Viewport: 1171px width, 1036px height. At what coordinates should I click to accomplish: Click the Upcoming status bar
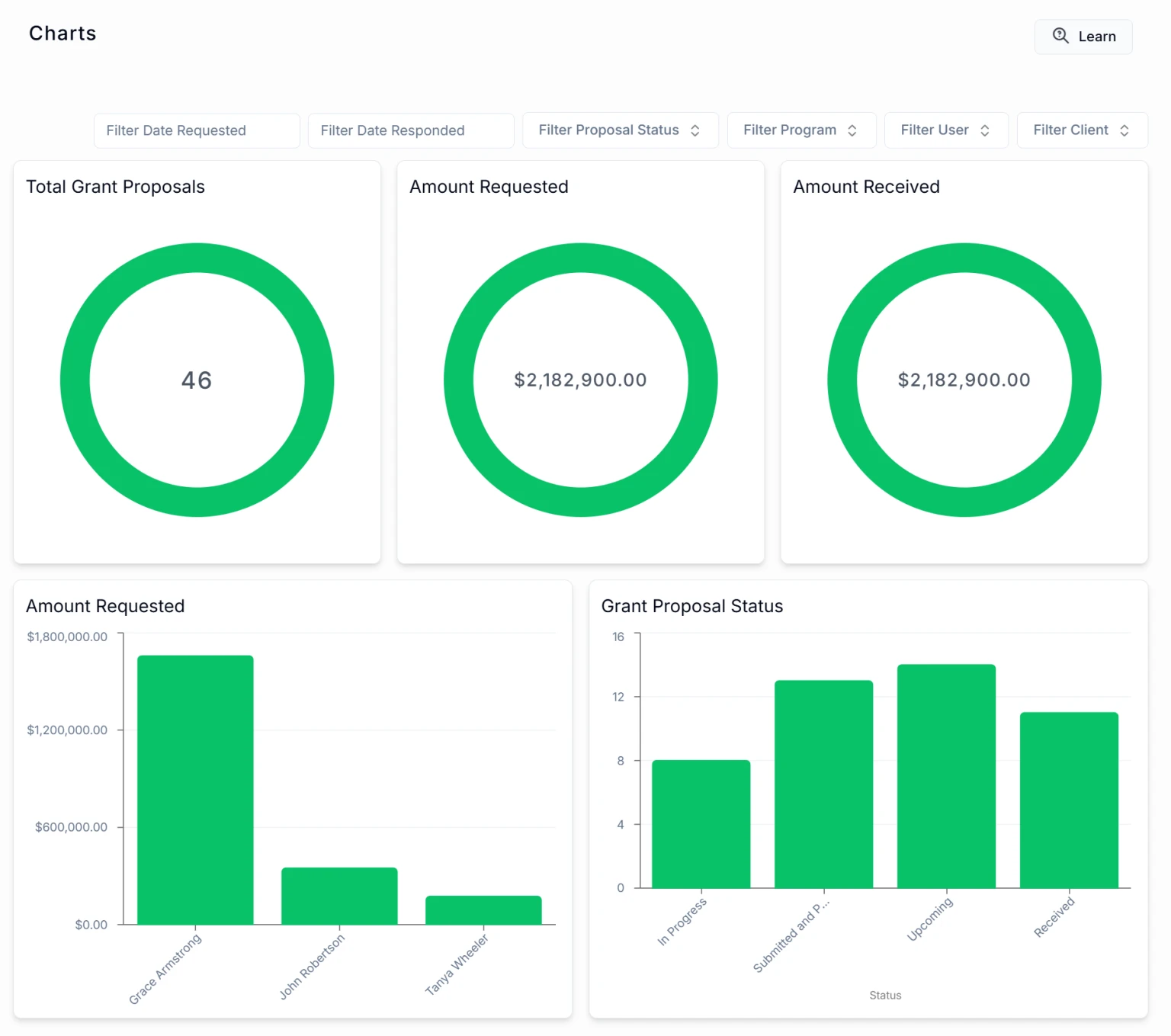tap(946, 775)
